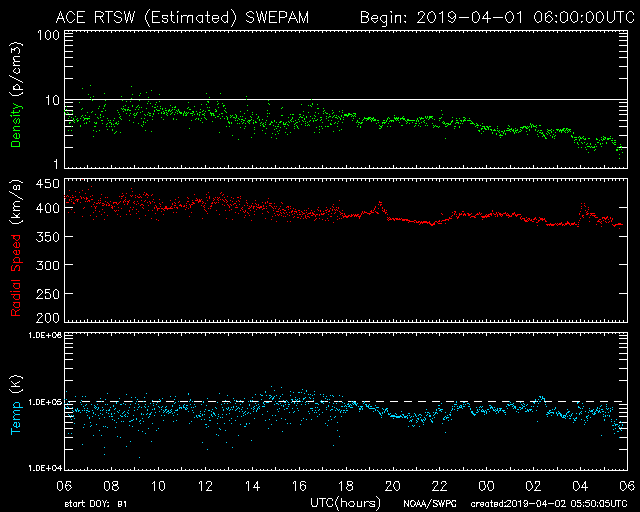Viewport: 640px width, 512px height.
Task: Click the blue Temp (K) axis label
Action: 17,401
